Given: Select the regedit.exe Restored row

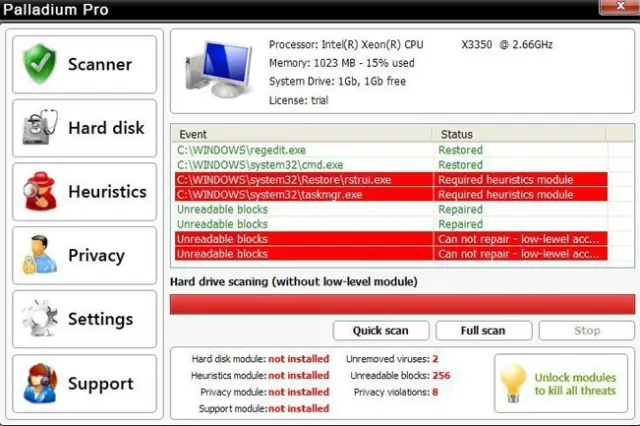Looking at the screenshot, I should click(391, 150).
